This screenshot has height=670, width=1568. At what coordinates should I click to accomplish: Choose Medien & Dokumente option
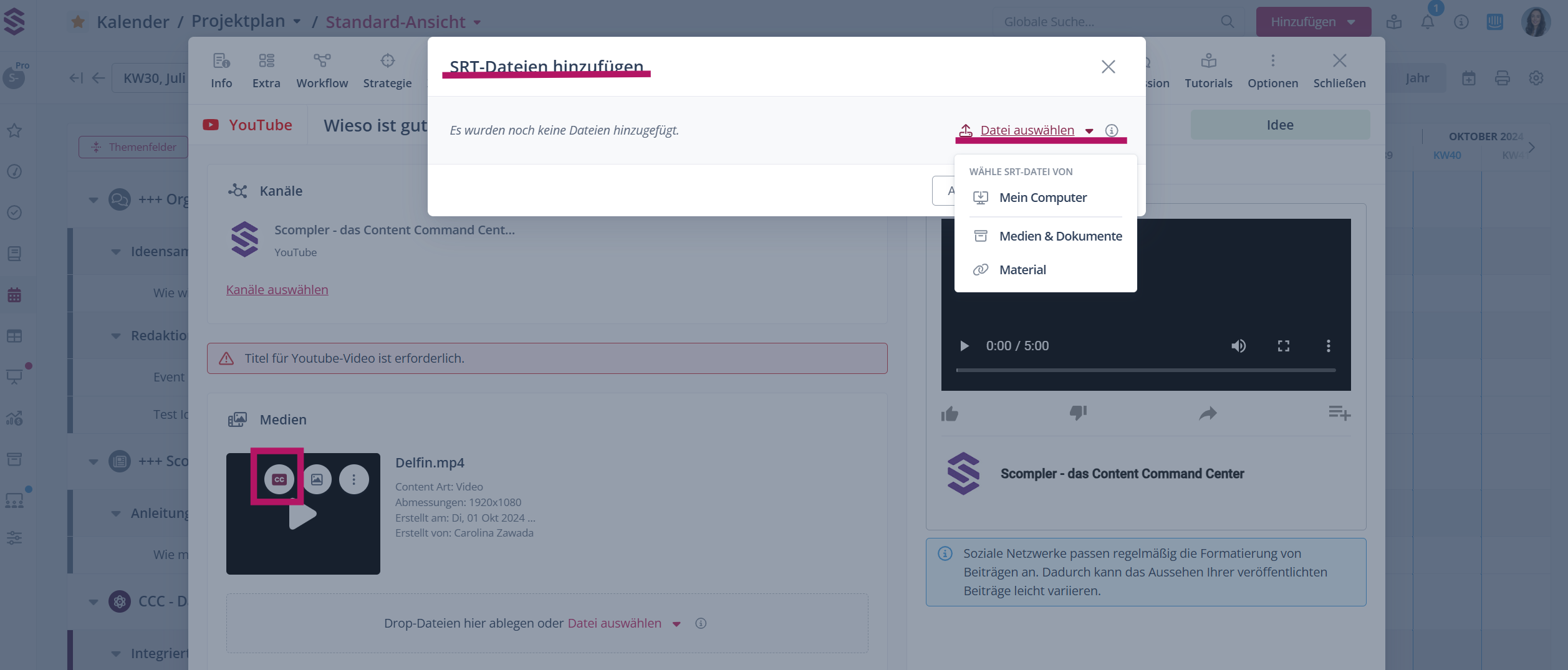(x=1060, y=236)
